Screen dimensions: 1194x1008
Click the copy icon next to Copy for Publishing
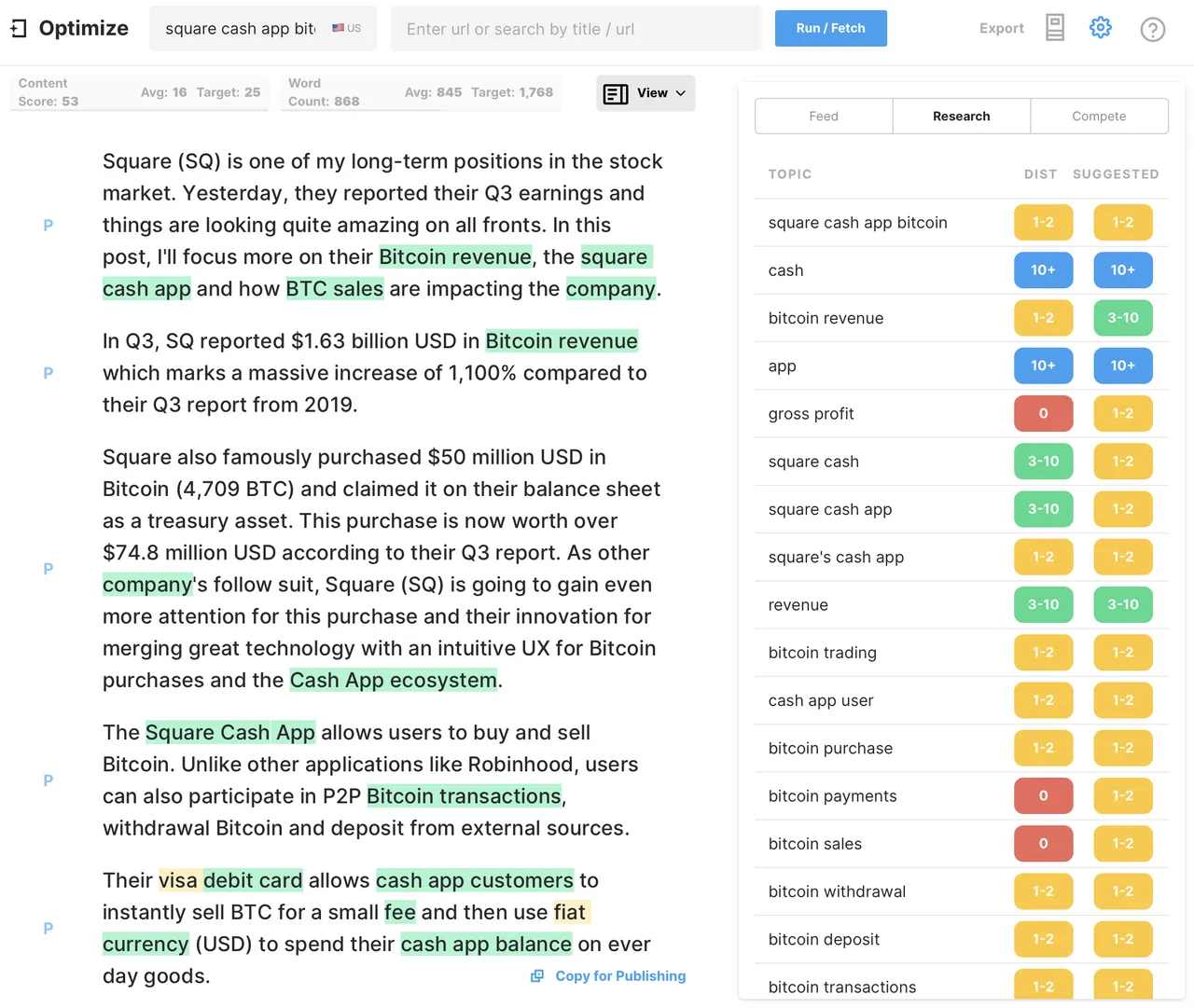pyautogui.click(x=537, y=975)
